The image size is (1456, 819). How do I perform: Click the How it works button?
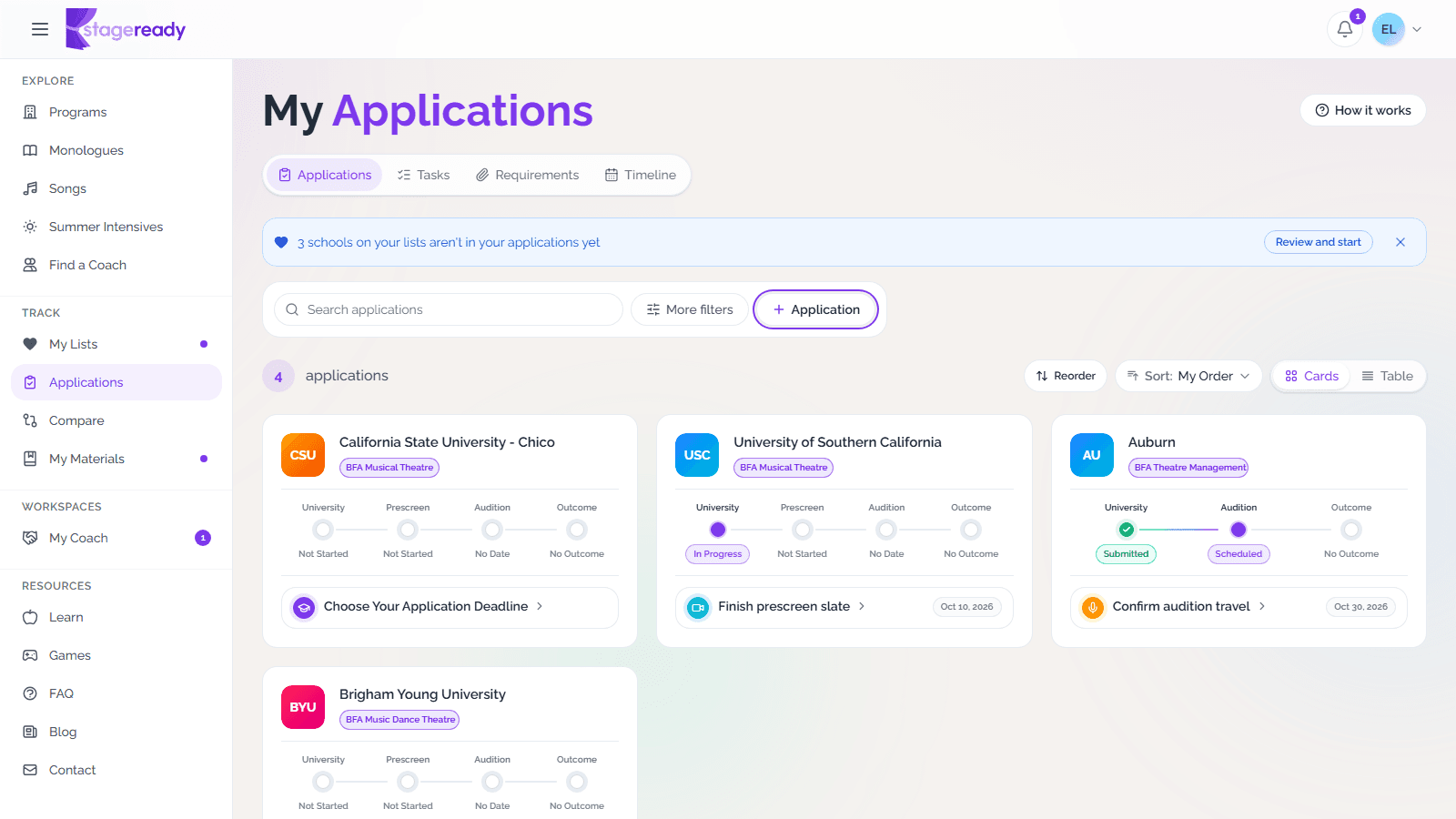tap(1362, 110)
